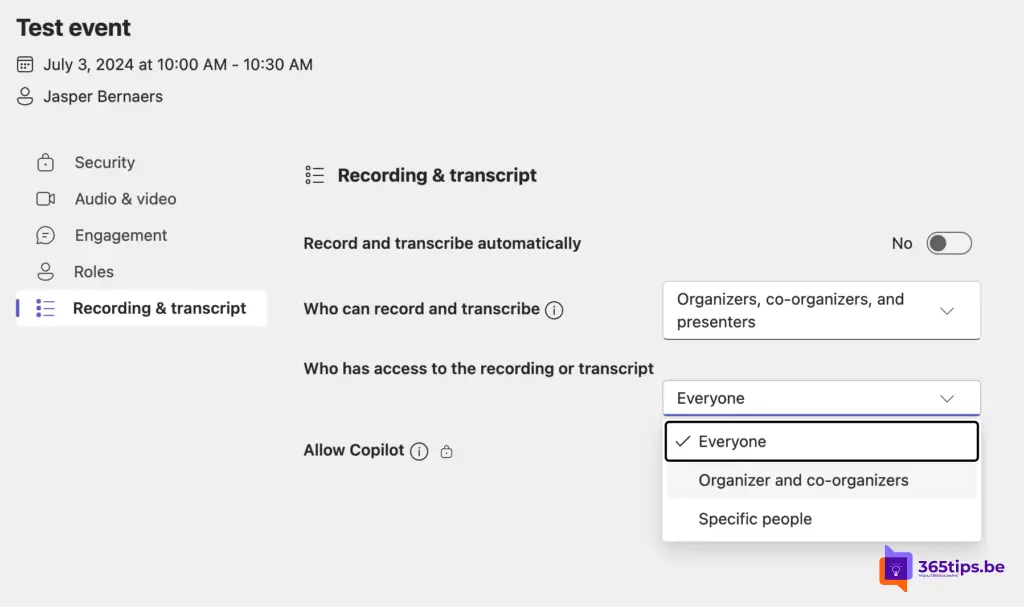Go to Audio & video settings
This screenshot has height=607, width=1024.
click(x=125, y=199)
